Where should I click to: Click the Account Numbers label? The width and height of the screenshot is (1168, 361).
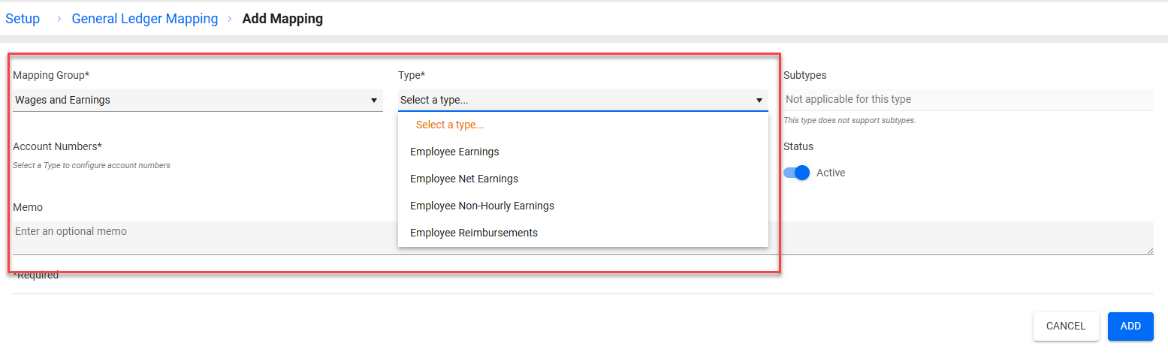[x=57, y=146]
